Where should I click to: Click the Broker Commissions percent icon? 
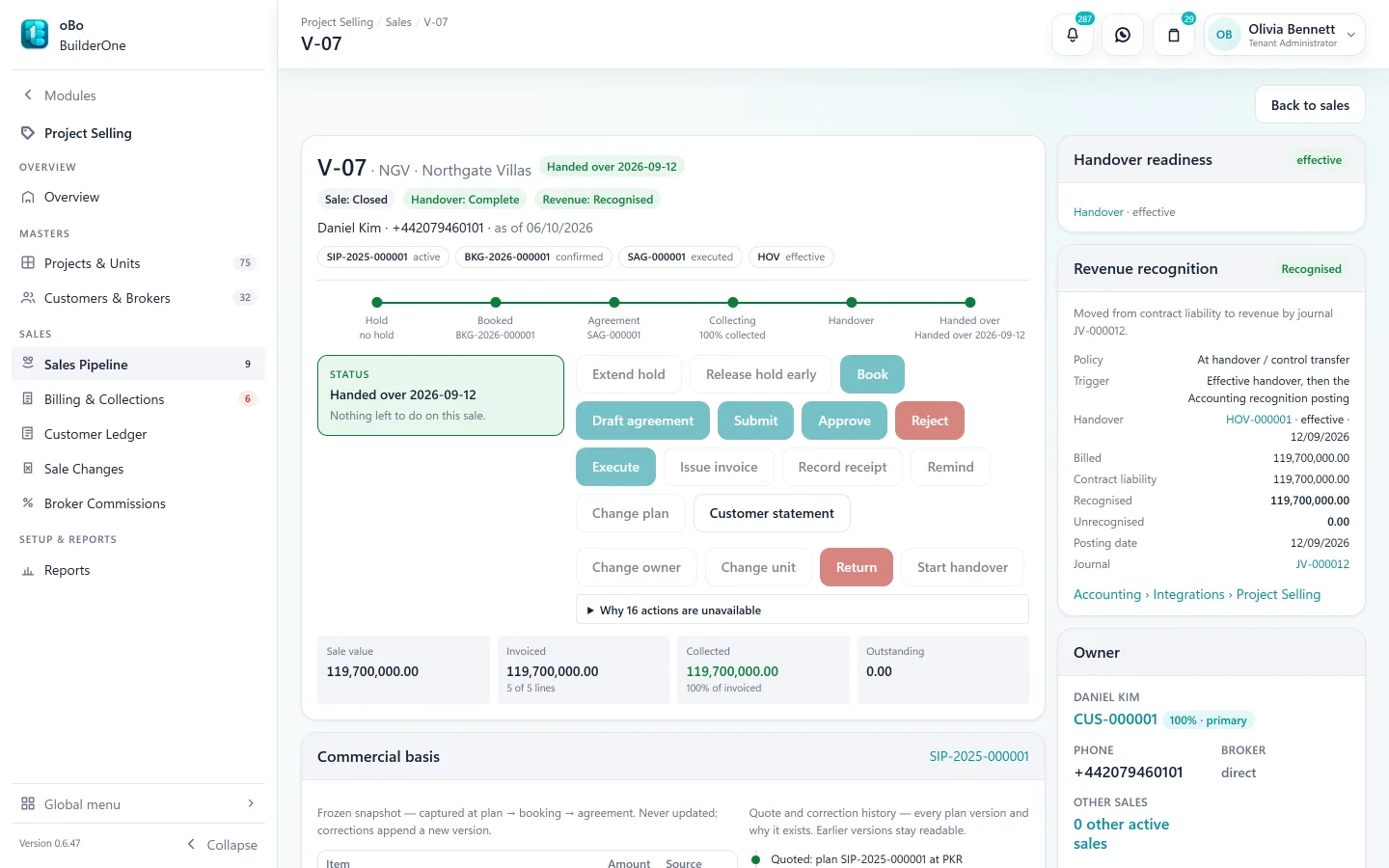pos(28,503)
